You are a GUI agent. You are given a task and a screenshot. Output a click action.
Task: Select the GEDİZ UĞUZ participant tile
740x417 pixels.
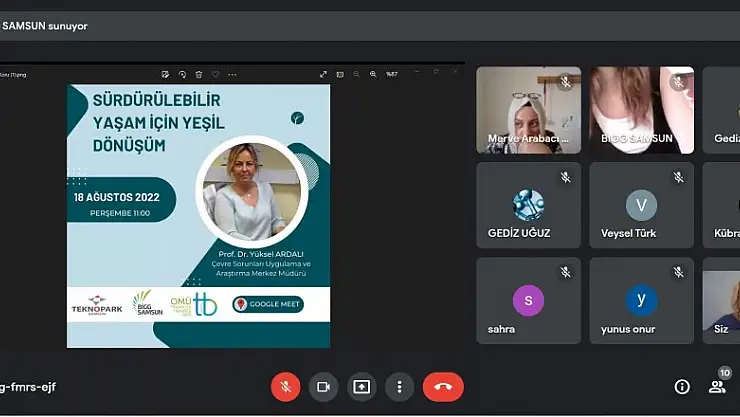coord(528,205)
